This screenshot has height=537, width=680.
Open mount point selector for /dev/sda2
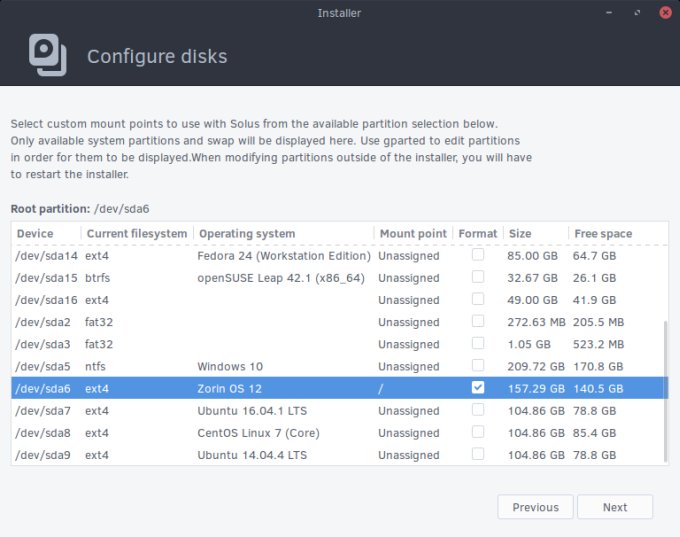[409, 322]
